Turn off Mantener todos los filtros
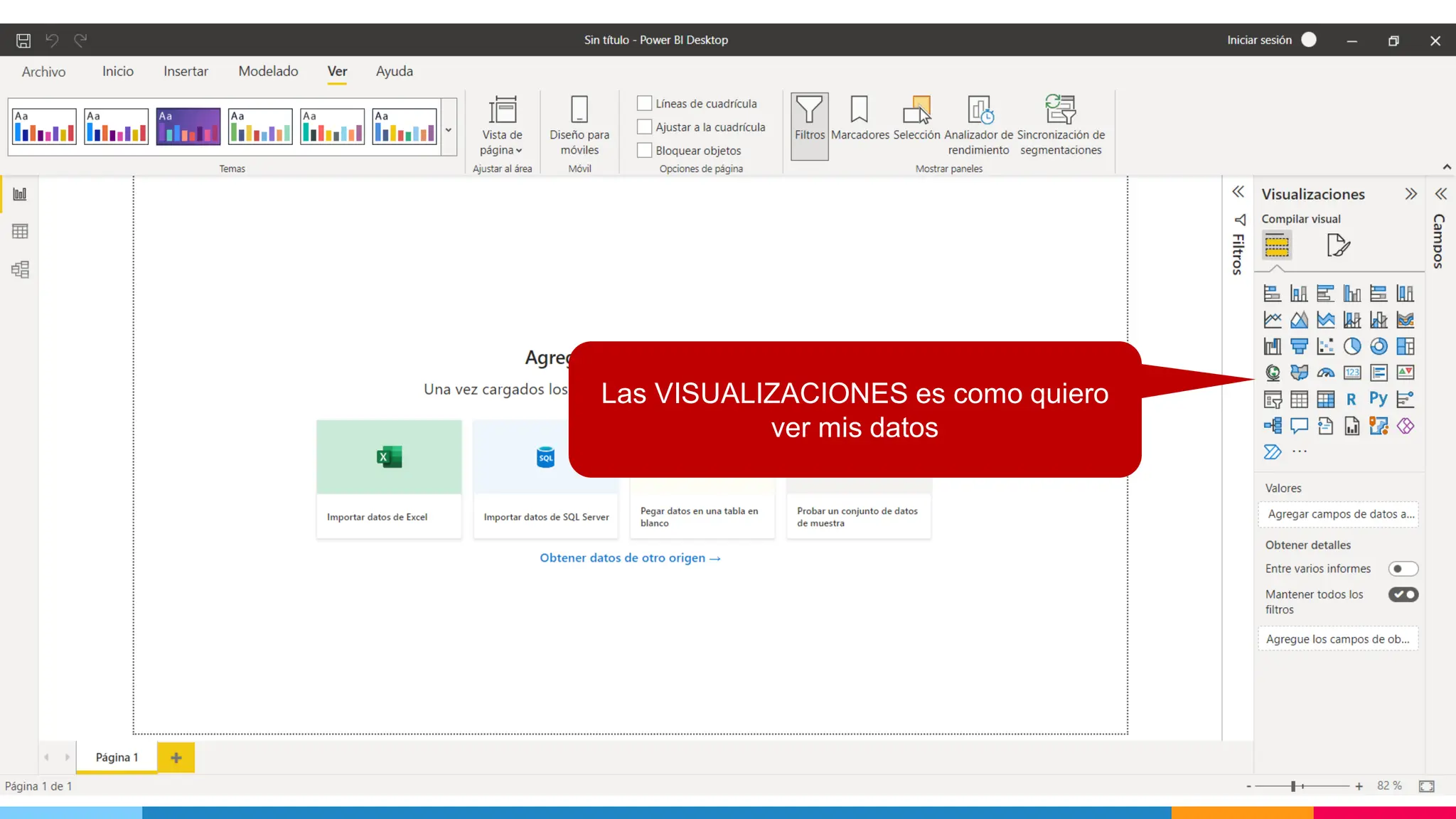This screenshot has width=1456, height=819. (1403, 594)
